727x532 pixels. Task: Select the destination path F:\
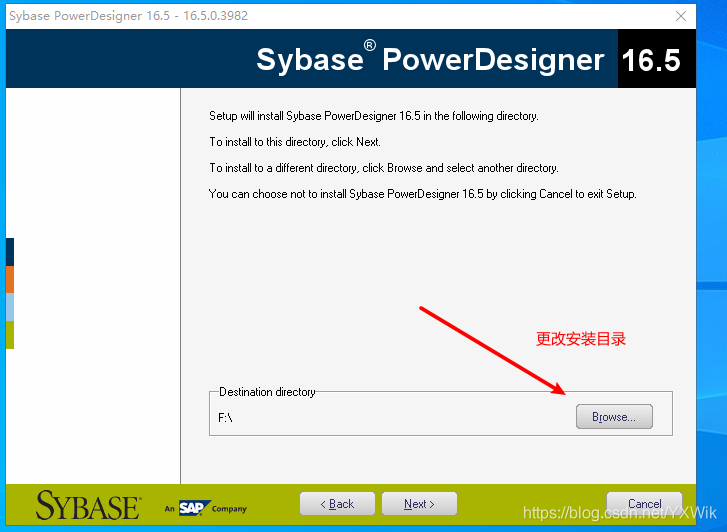[225, 418]
